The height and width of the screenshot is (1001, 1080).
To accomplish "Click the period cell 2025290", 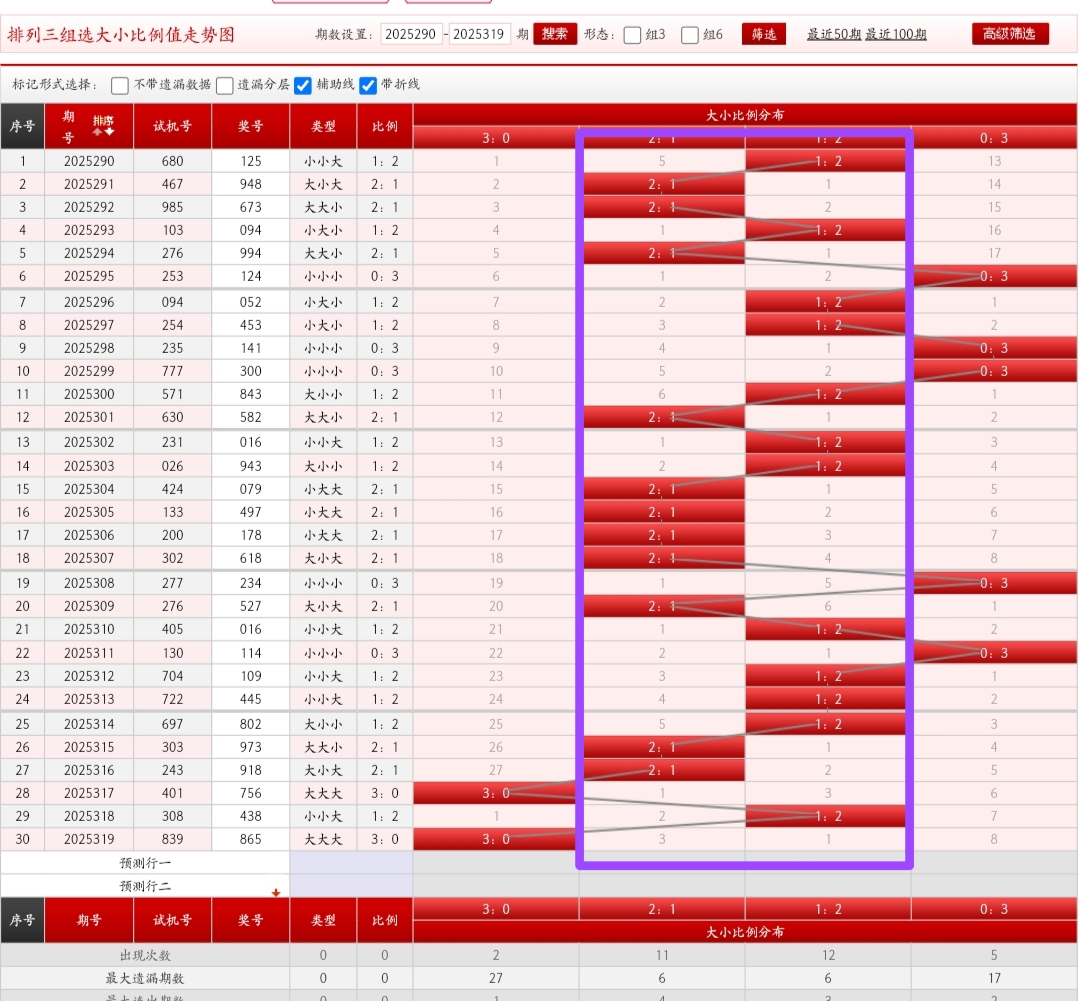I will click(89, 161).
